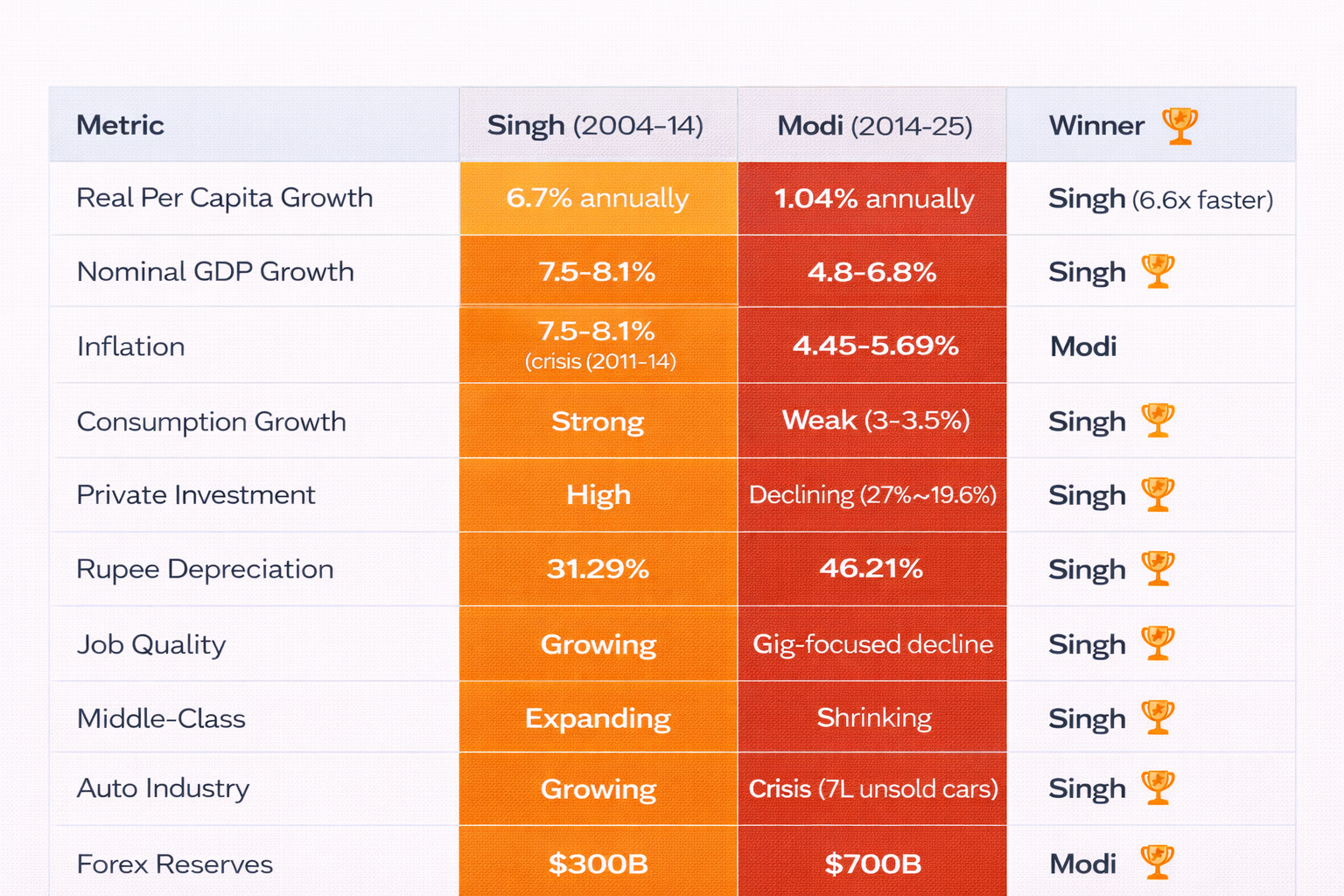This screenshot has width=1344, height=896.
Task: Click the "Crisis (7L unsold cars)" cell
Action: 872,789
